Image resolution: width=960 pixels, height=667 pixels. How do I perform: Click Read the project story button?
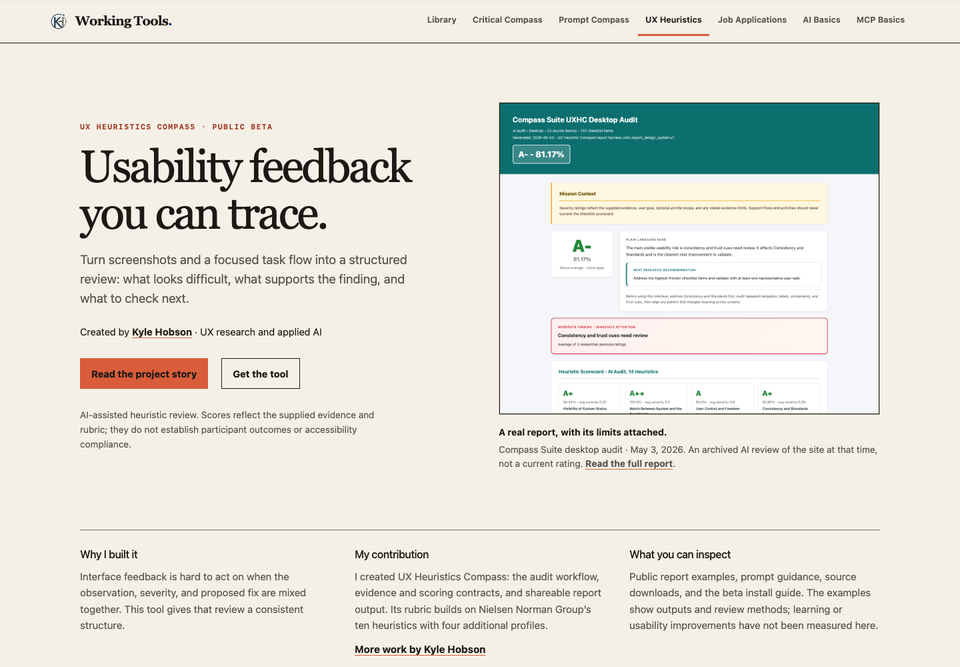pos(144,374)
